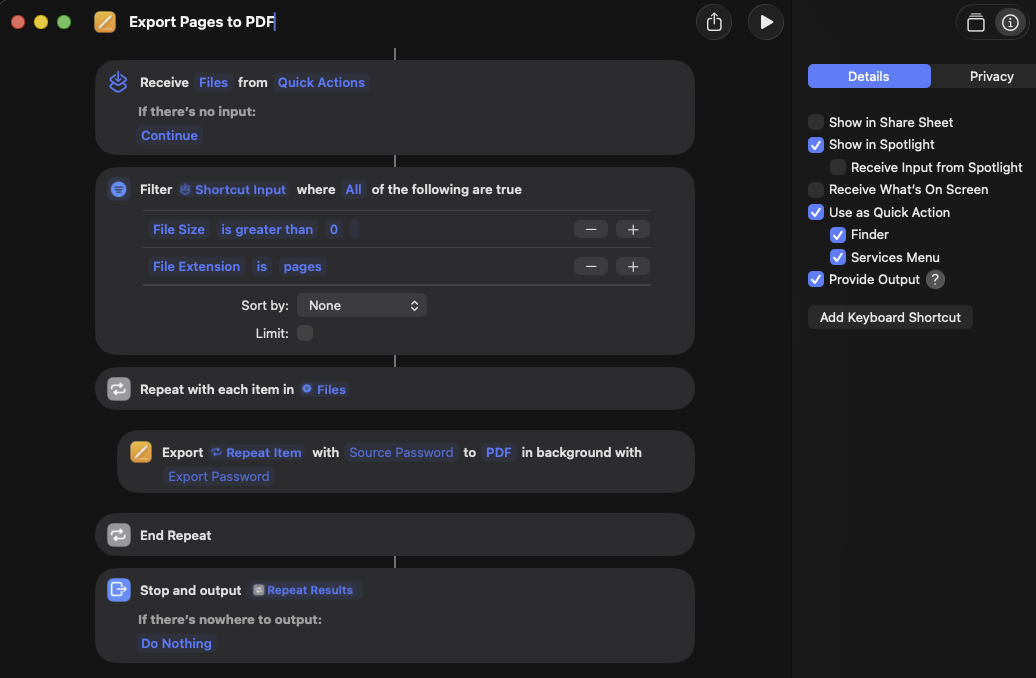Enable the Limit checkbox in Filter
Viewport: 1036px width, 678px height.
point(305,333)
